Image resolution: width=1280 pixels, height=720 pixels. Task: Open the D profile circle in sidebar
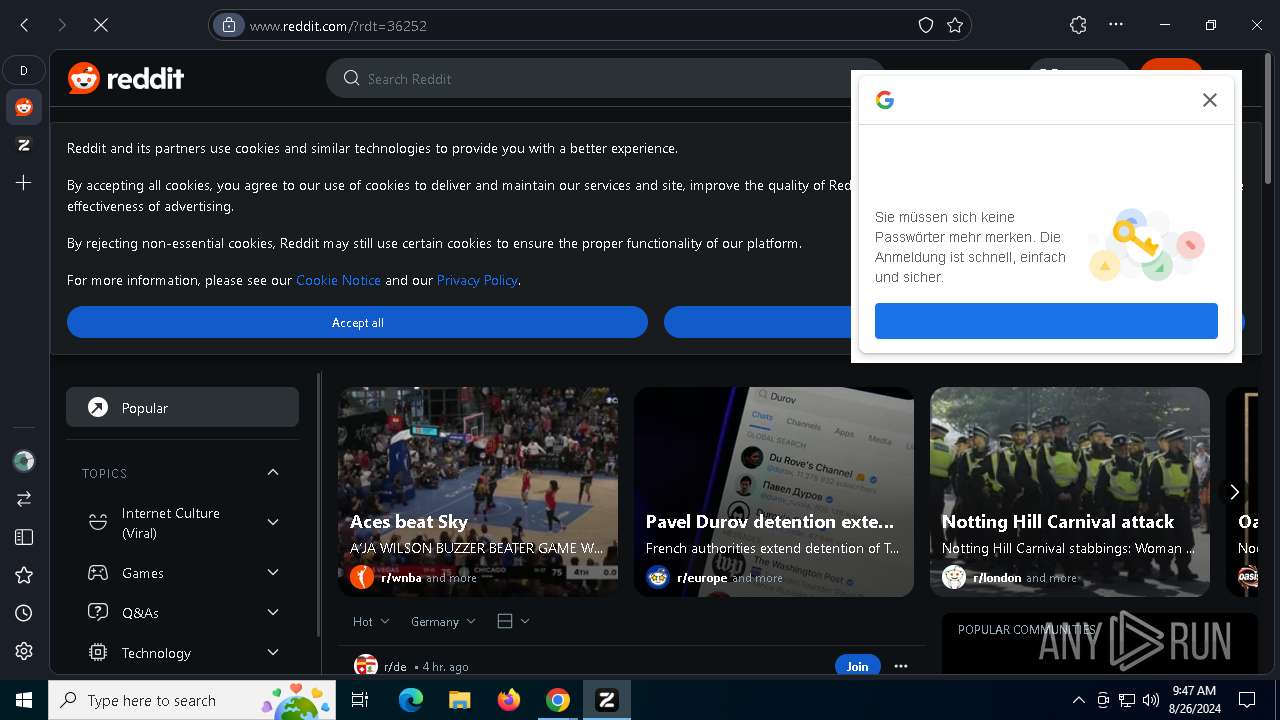point(24,70)
